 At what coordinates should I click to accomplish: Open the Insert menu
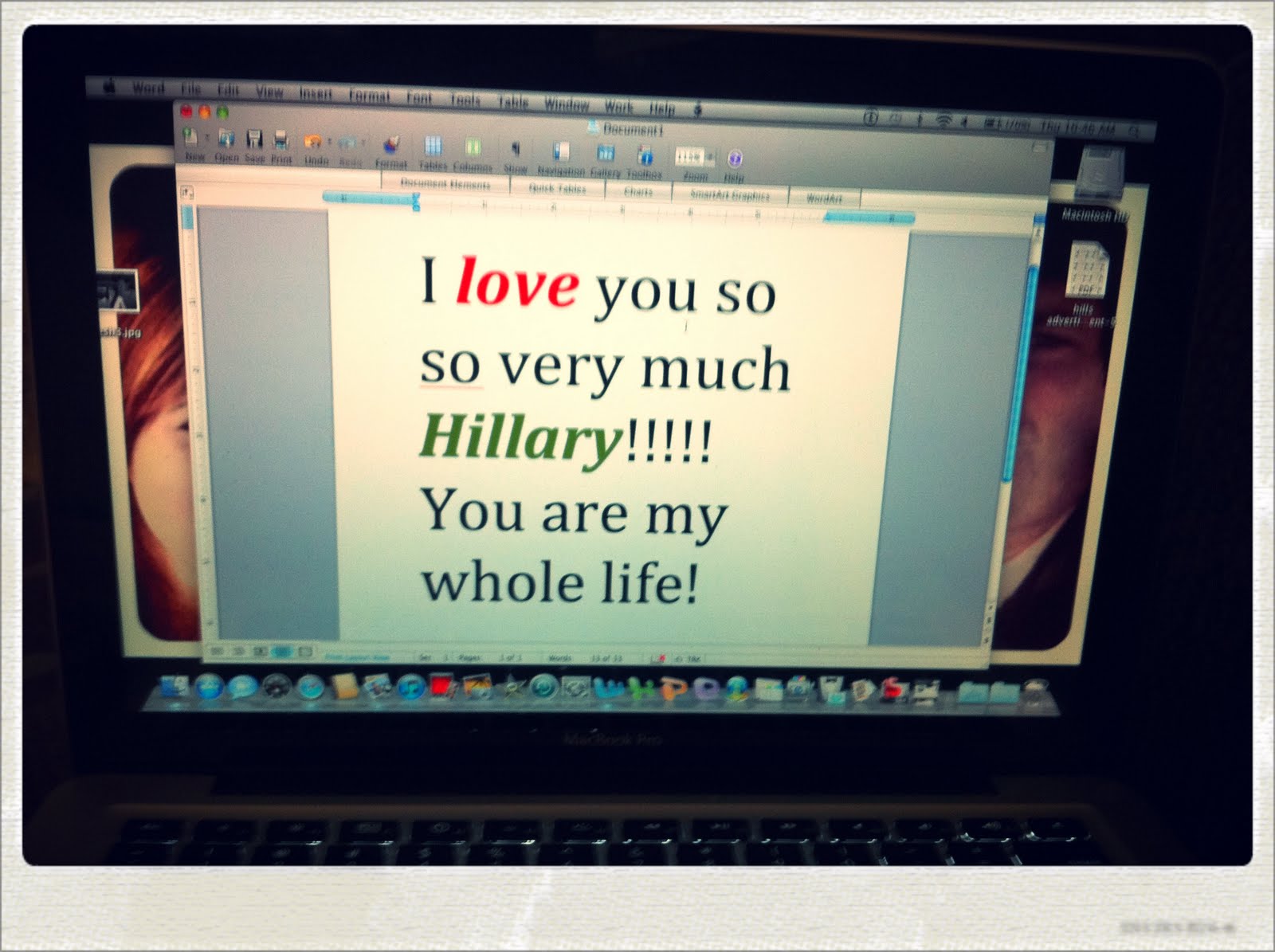[x=316, y=93]
